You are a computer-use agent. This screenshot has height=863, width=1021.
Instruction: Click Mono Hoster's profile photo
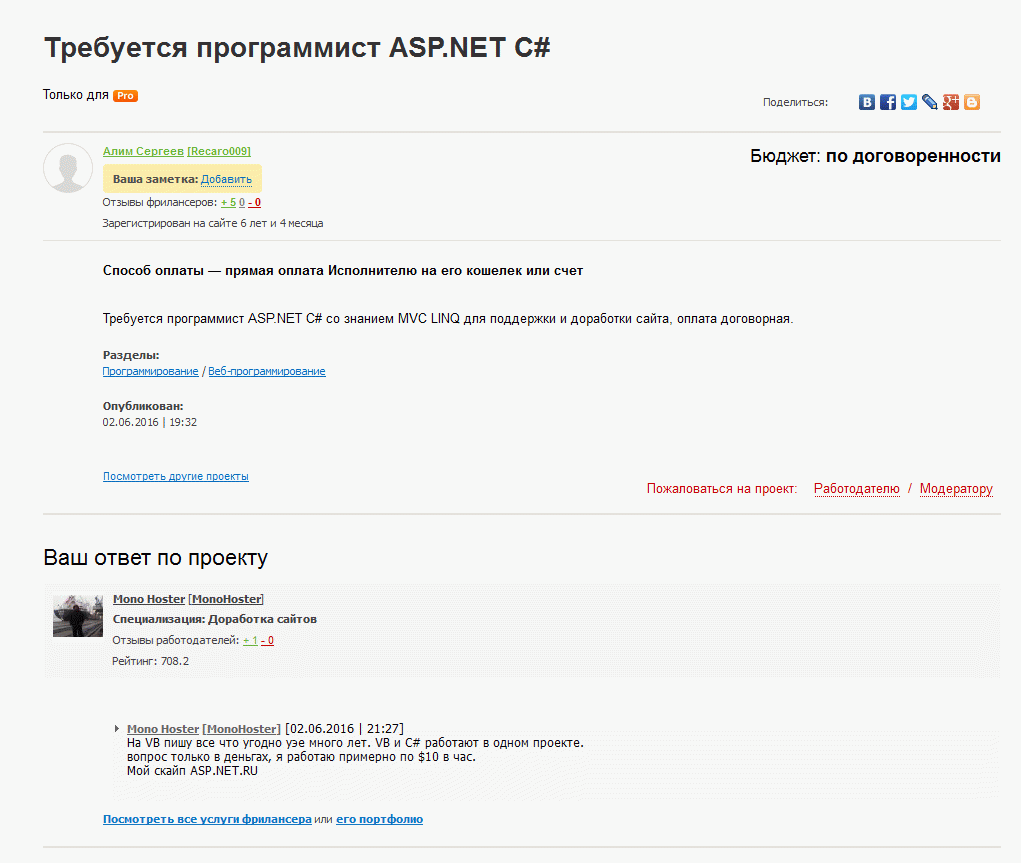78,616
